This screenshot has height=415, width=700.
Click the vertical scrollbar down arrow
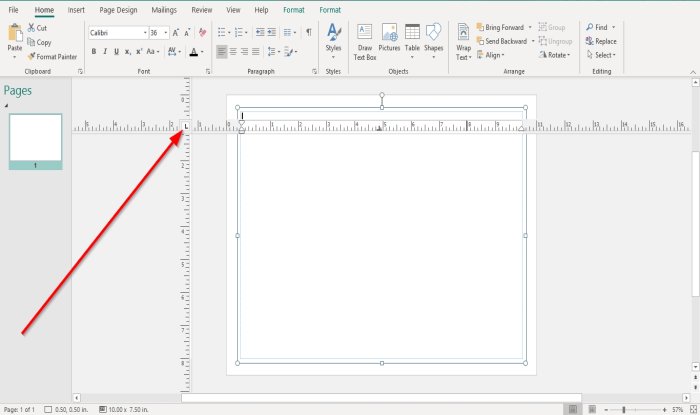point(695,366)
